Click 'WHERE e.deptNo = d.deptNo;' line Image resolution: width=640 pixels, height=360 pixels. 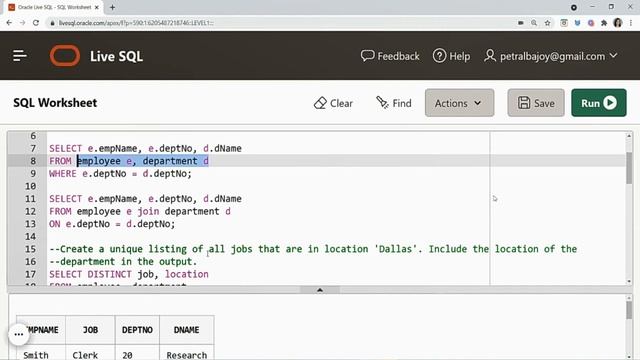coord(120,173)
